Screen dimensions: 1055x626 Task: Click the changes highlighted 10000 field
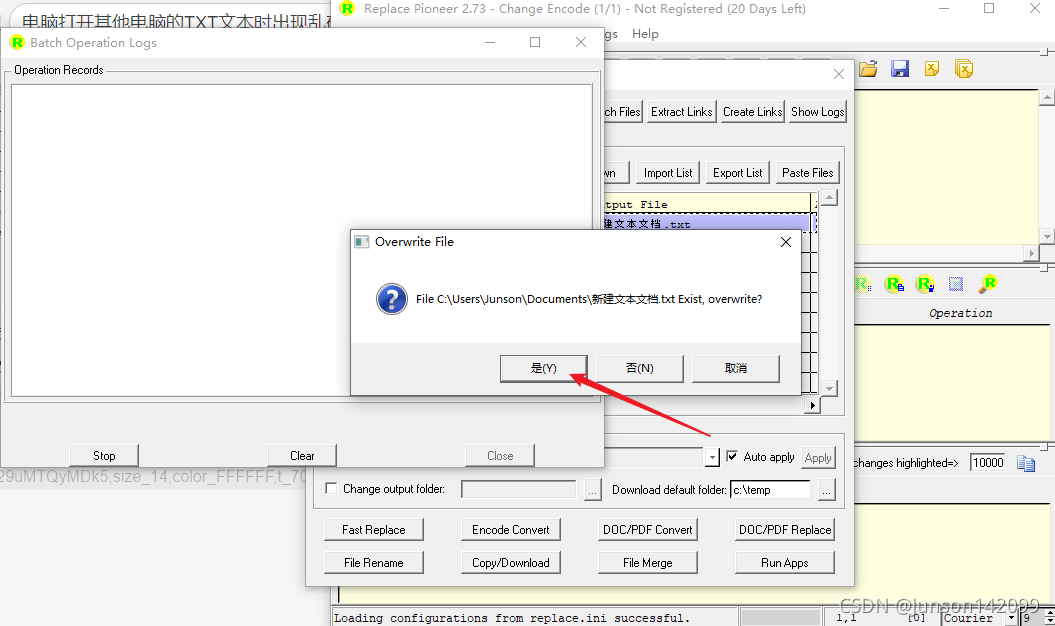988,463
